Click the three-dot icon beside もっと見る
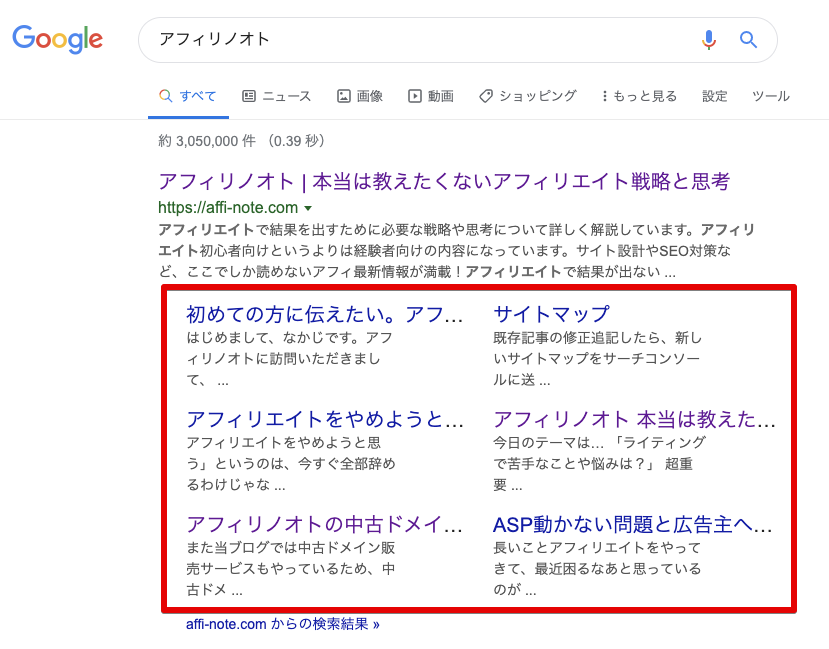829x649 pixels. point(603,96)
